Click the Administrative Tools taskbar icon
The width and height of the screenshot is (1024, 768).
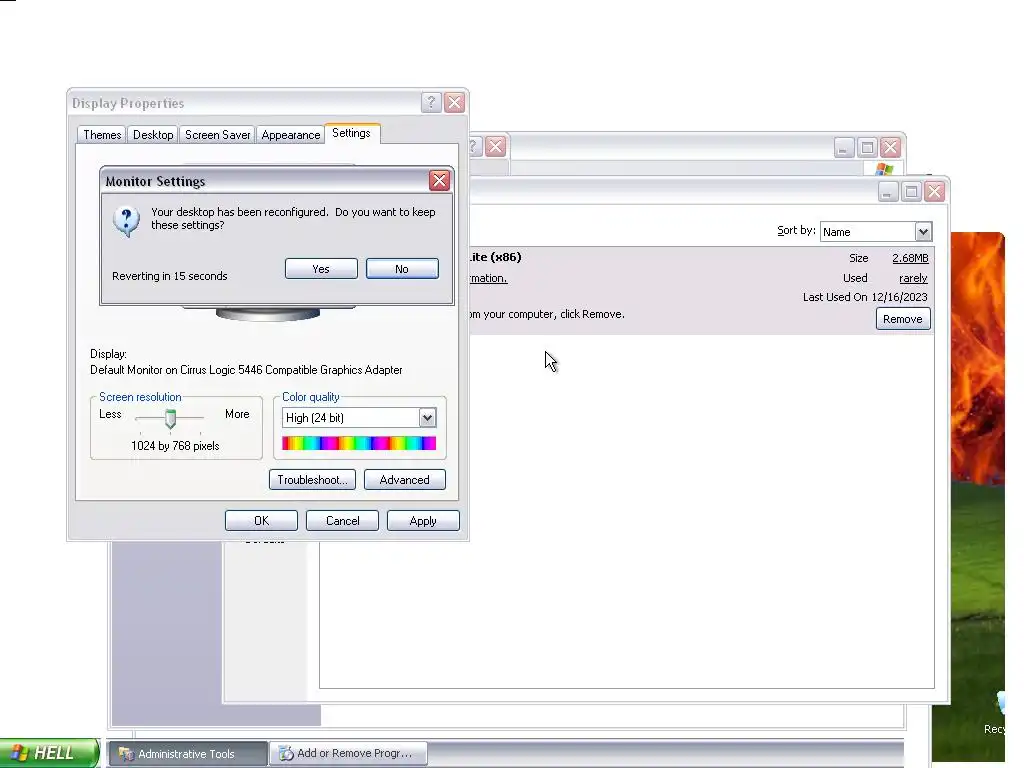point(126,754)
